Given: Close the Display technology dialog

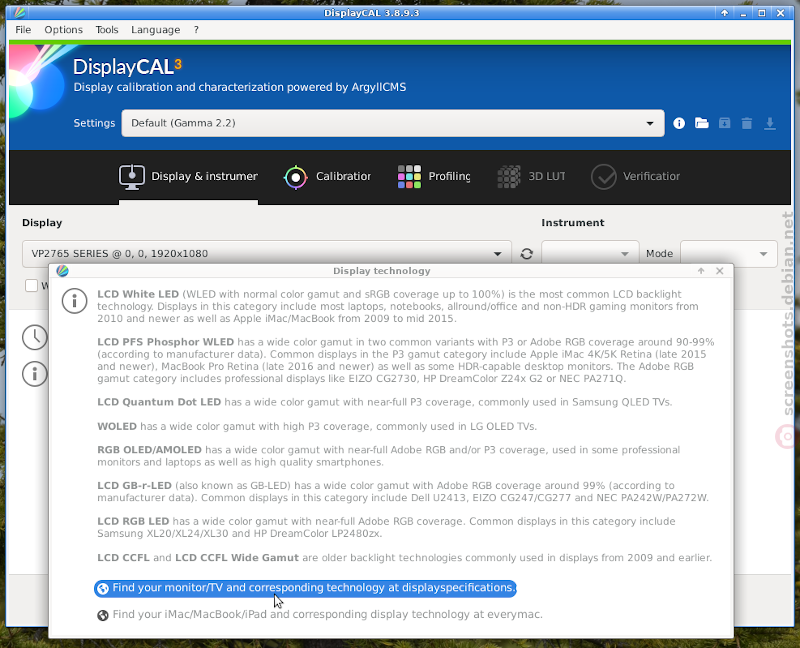Looking at the screenshot, I should (719, 271).
